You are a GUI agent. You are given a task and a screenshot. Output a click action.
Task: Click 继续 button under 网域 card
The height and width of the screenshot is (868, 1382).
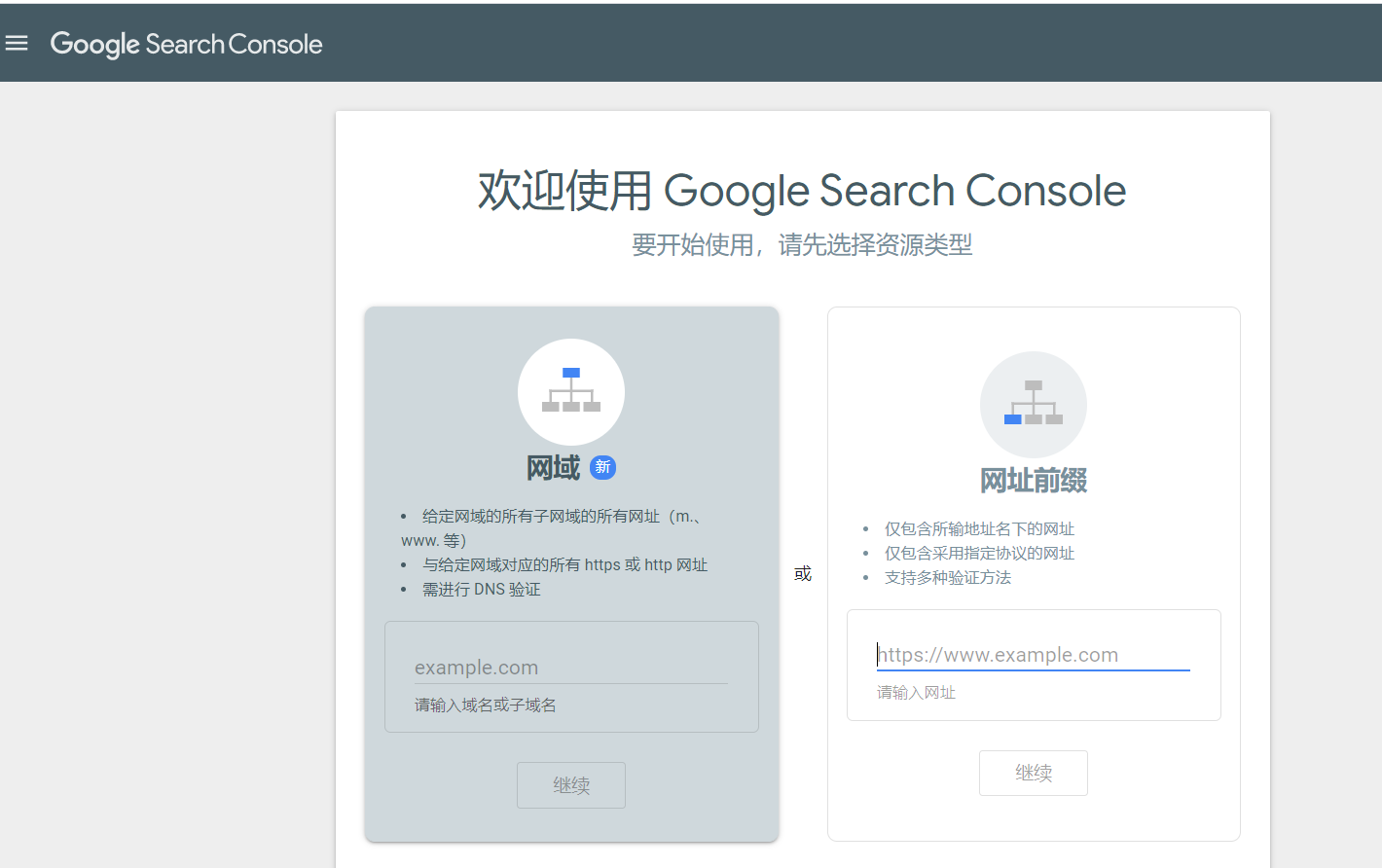pos(571,785)
